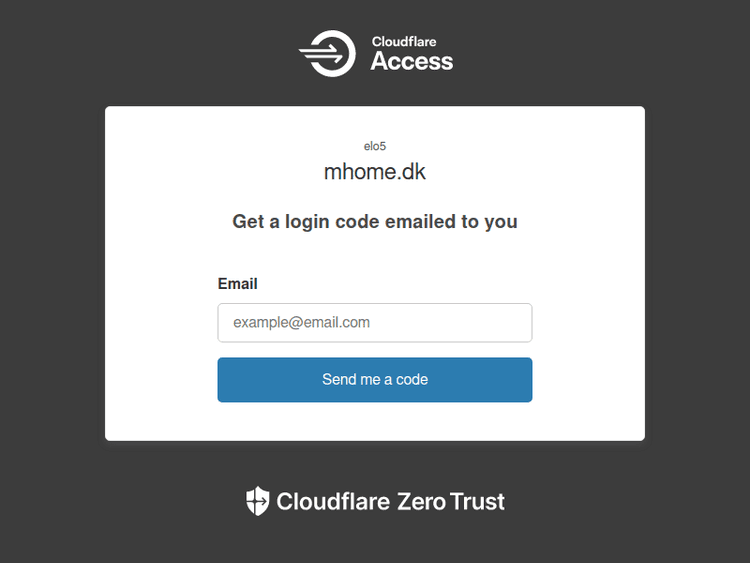Select the mhome.dk domain heading
This screenshot has width=750, height=563.
375,172
